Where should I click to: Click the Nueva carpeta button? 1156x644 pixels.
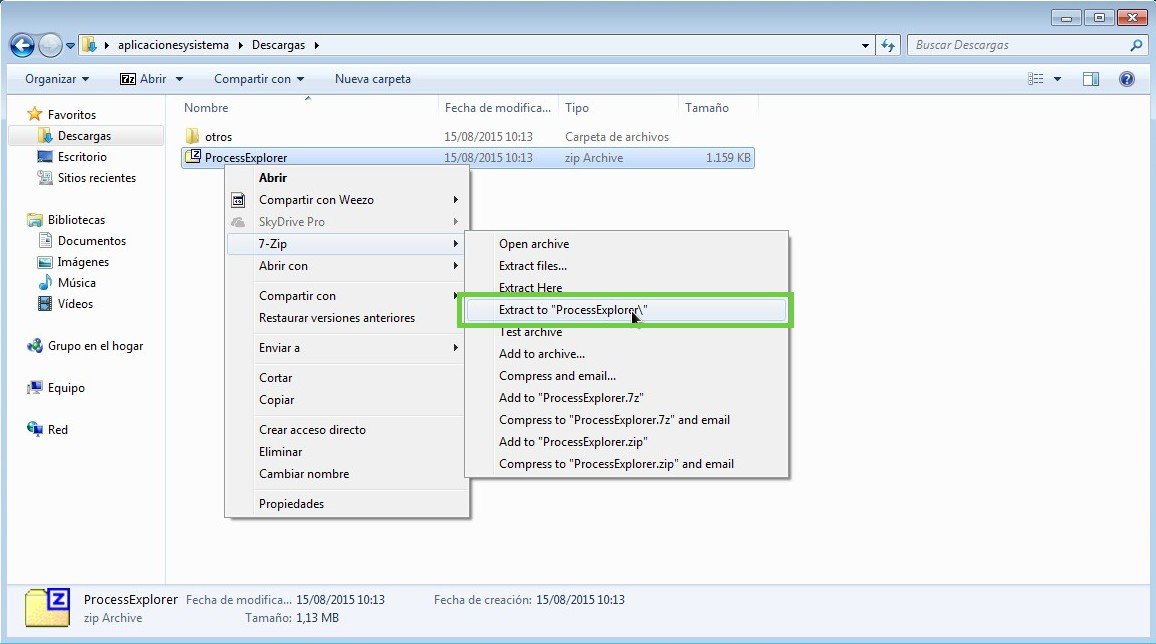pos(372,79)
